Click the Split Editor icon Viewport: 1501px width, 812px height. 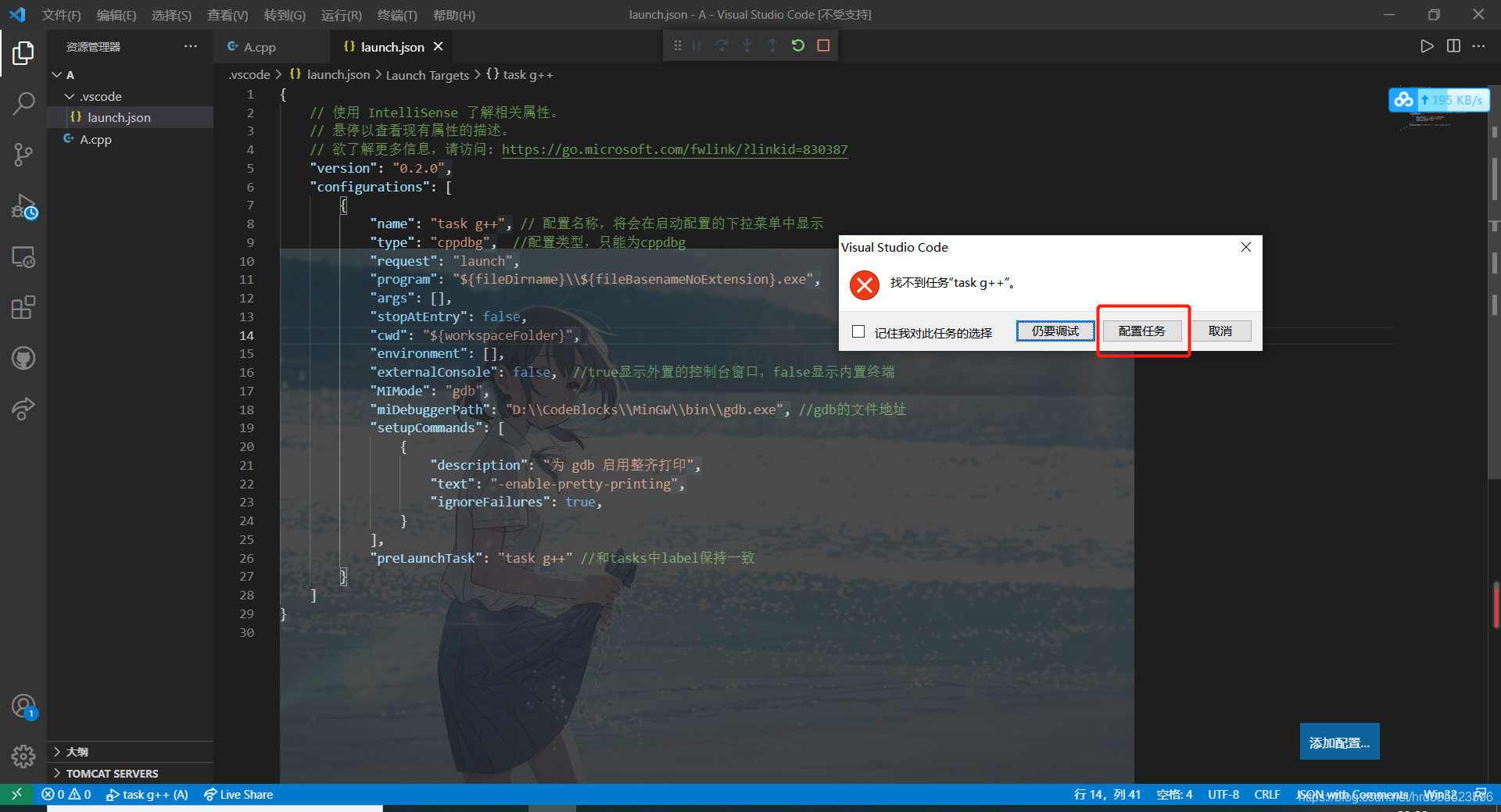(1453, 46)
